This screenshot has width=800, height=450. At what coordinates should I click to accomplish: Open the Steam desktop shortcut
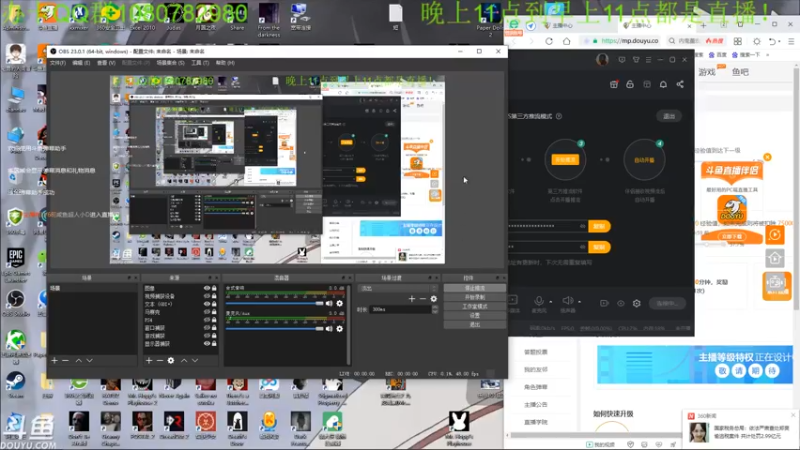point(15,384)
